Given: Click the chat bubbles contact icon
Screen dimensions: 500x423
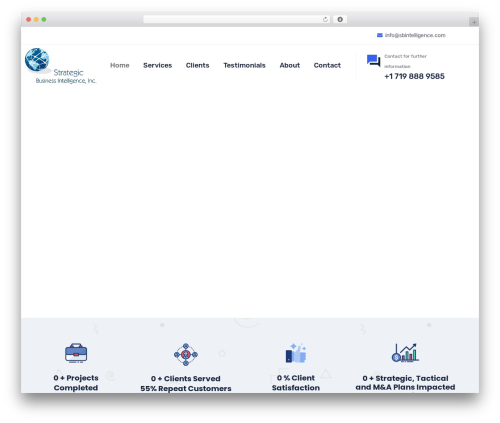Looking at the screenshot, I should tap(374, 61).
